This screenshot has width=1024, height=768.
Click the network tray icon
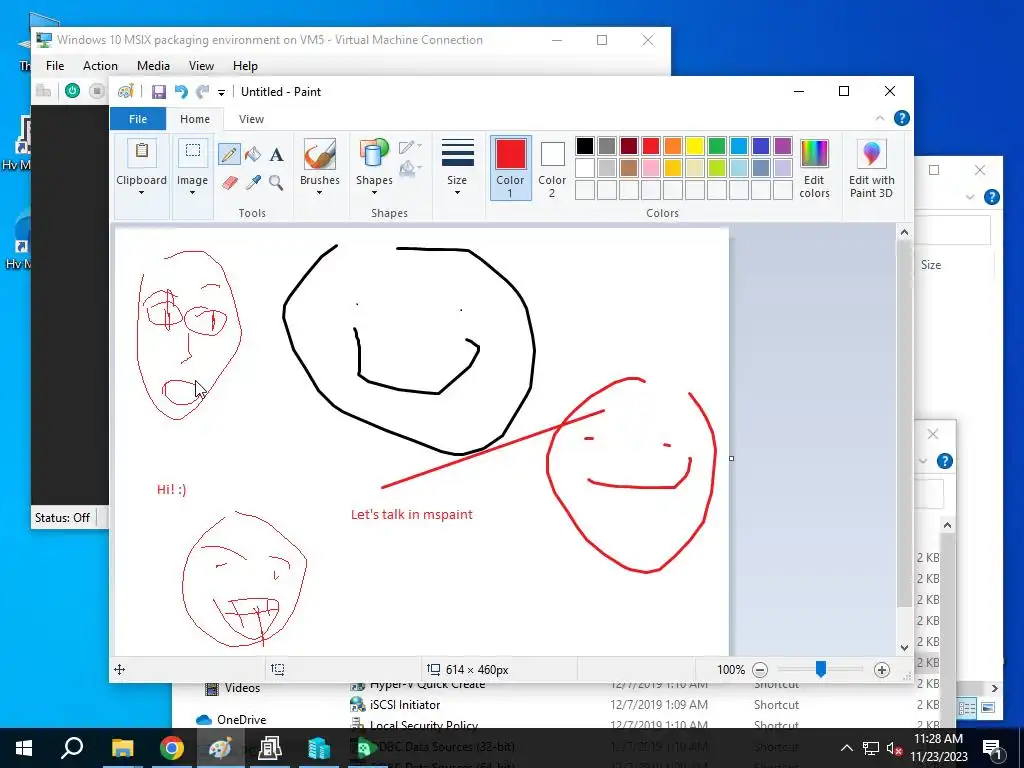pos(871,748)
